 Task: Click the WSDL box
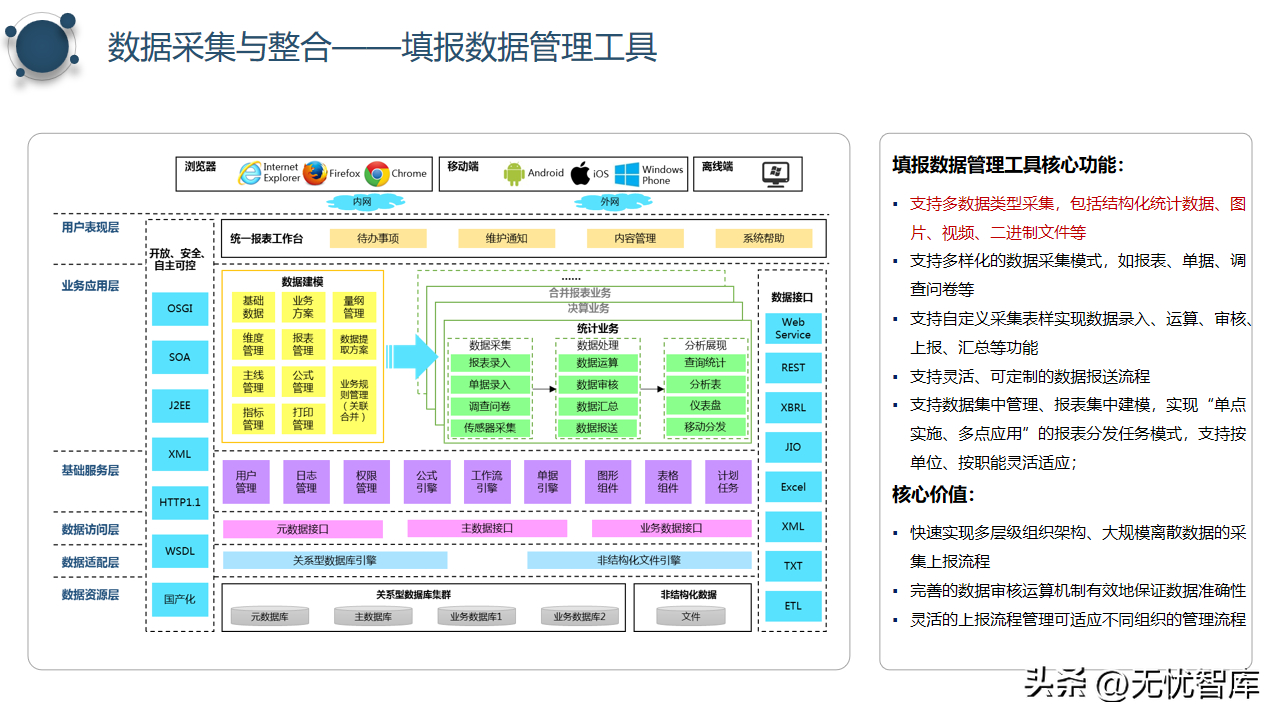pyautogui.click(x=180, y=551)
